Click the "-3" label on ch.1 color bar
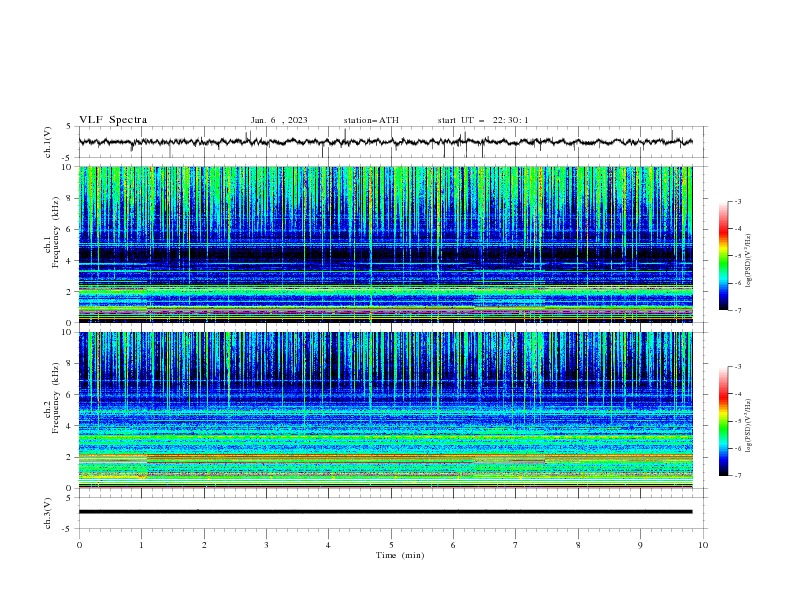Viewport: 792px width, 612px height. pyautogui.click(x=737, y=201)
